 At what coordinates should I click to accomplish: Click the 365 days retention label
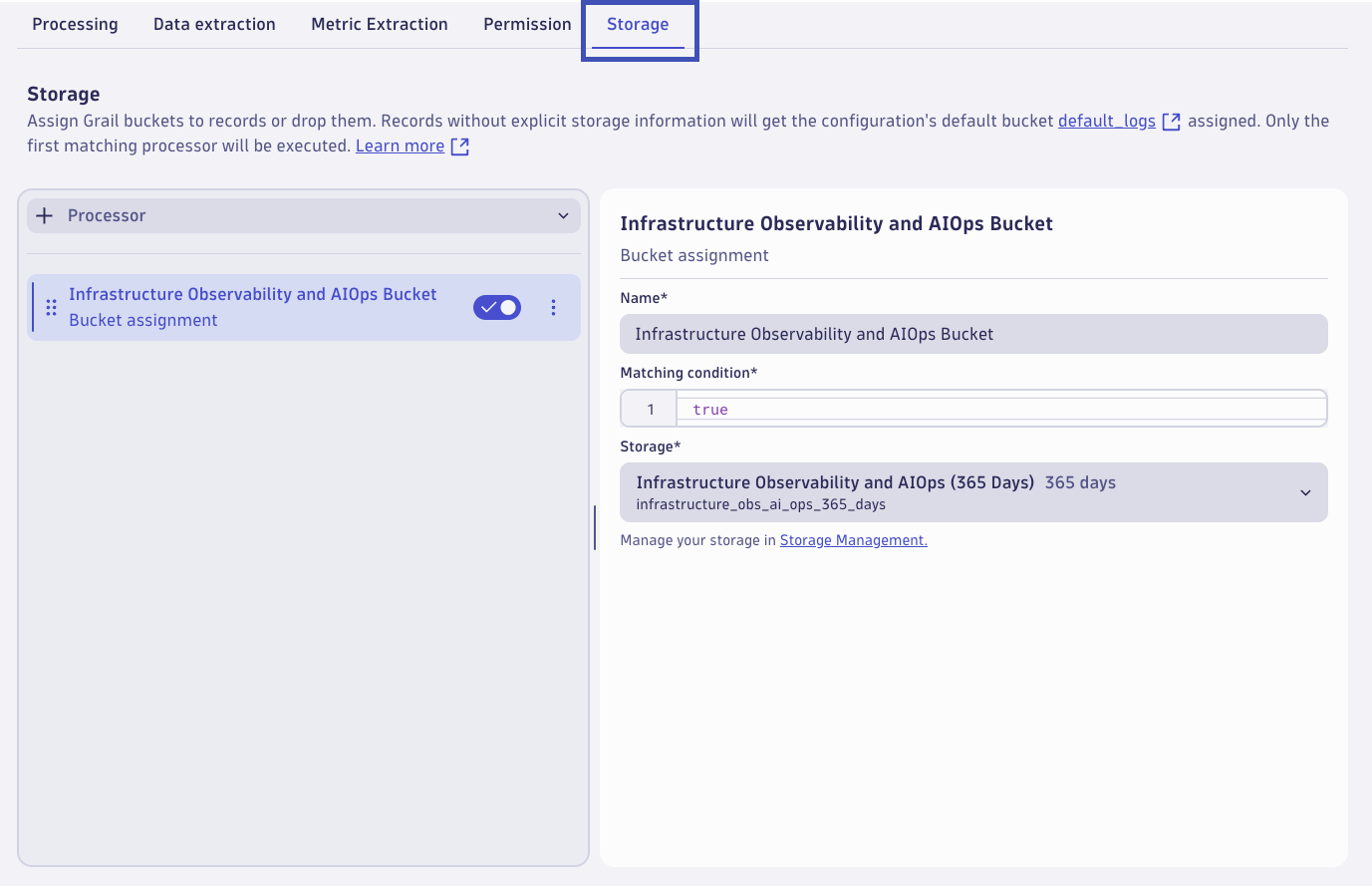pos(1080,482)
